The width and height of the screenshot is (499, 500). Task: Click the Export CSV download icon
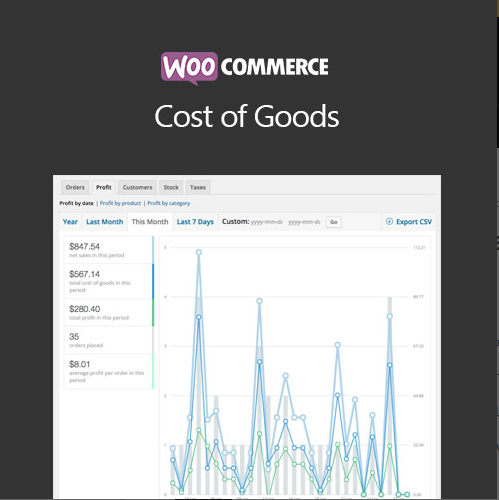(389, 221)
